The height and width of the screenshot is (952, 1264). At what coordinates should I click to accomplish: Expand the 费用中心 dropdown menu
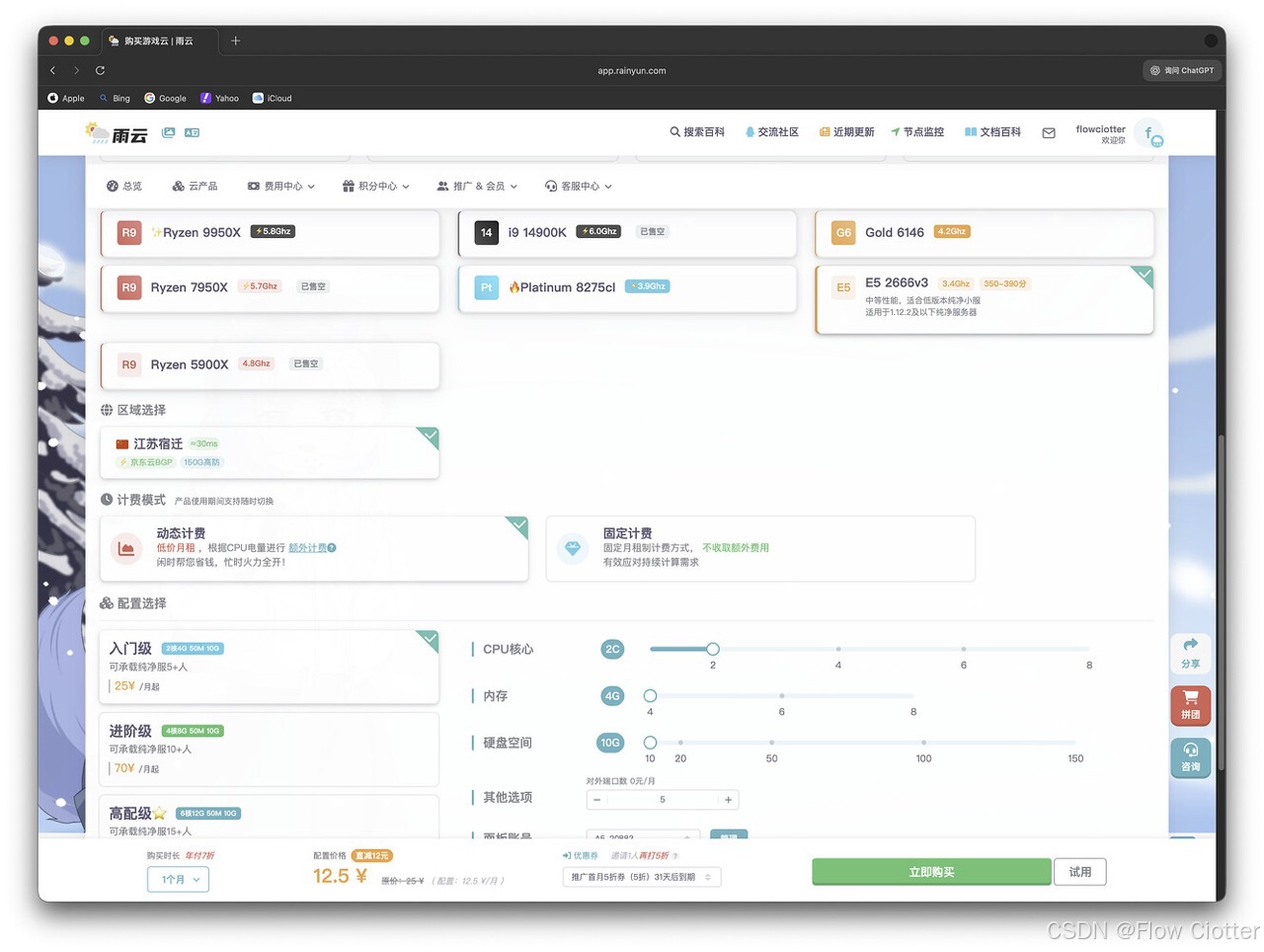[281, 186]
